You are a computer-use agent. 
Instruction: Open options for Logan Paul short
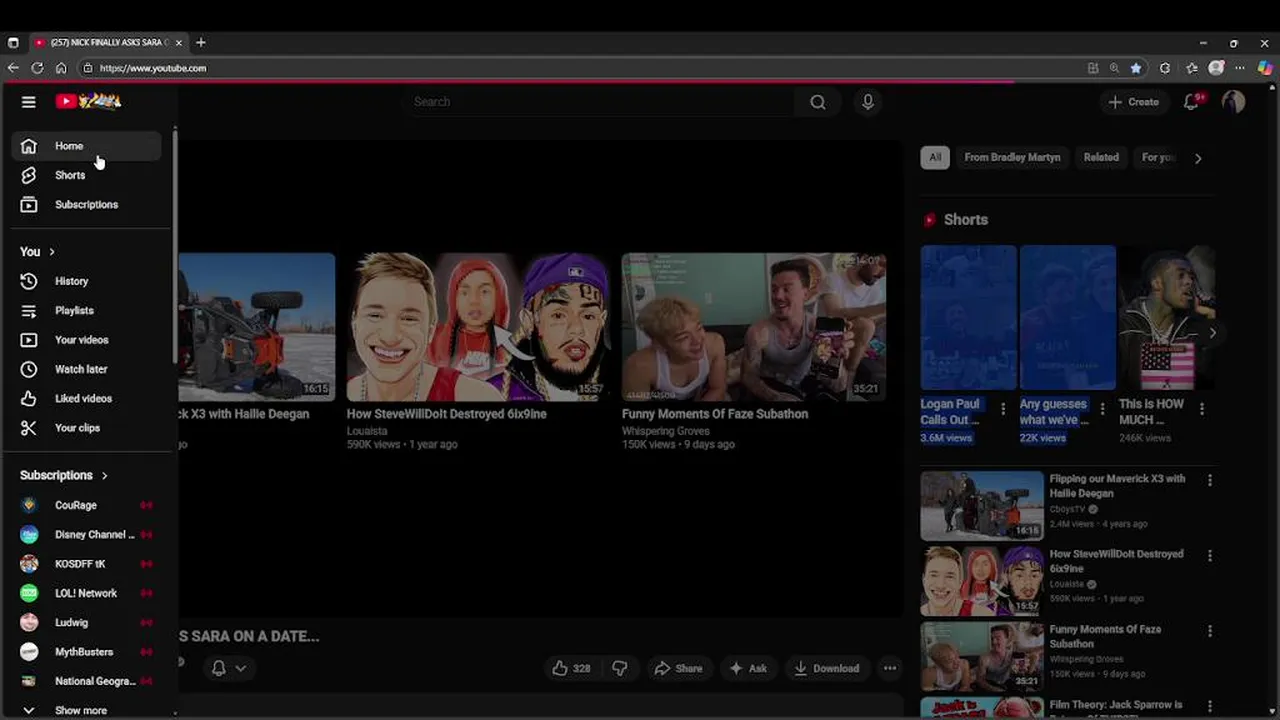1003,409
